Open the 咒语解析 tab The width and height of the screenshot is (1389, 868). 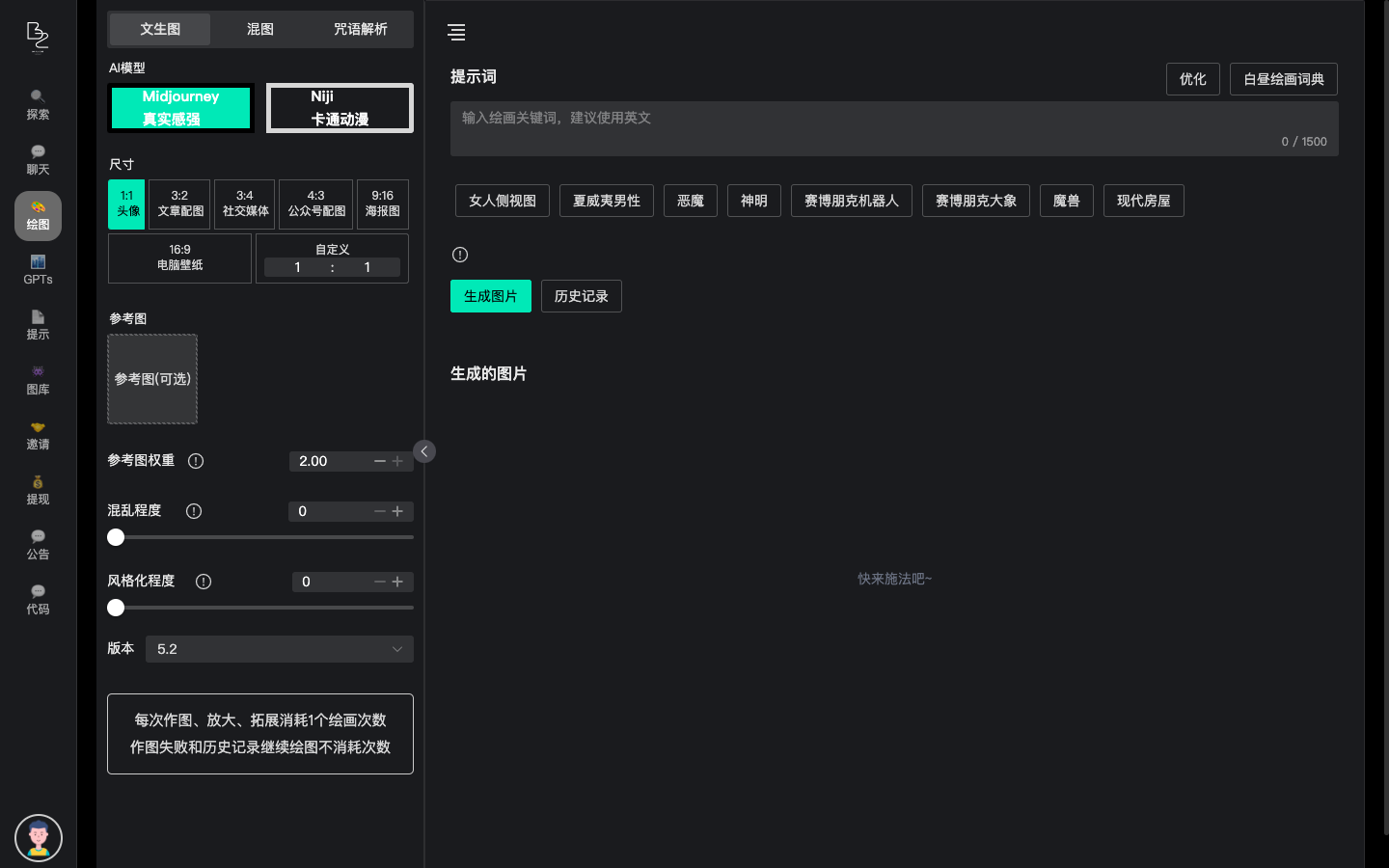(358, 29)
